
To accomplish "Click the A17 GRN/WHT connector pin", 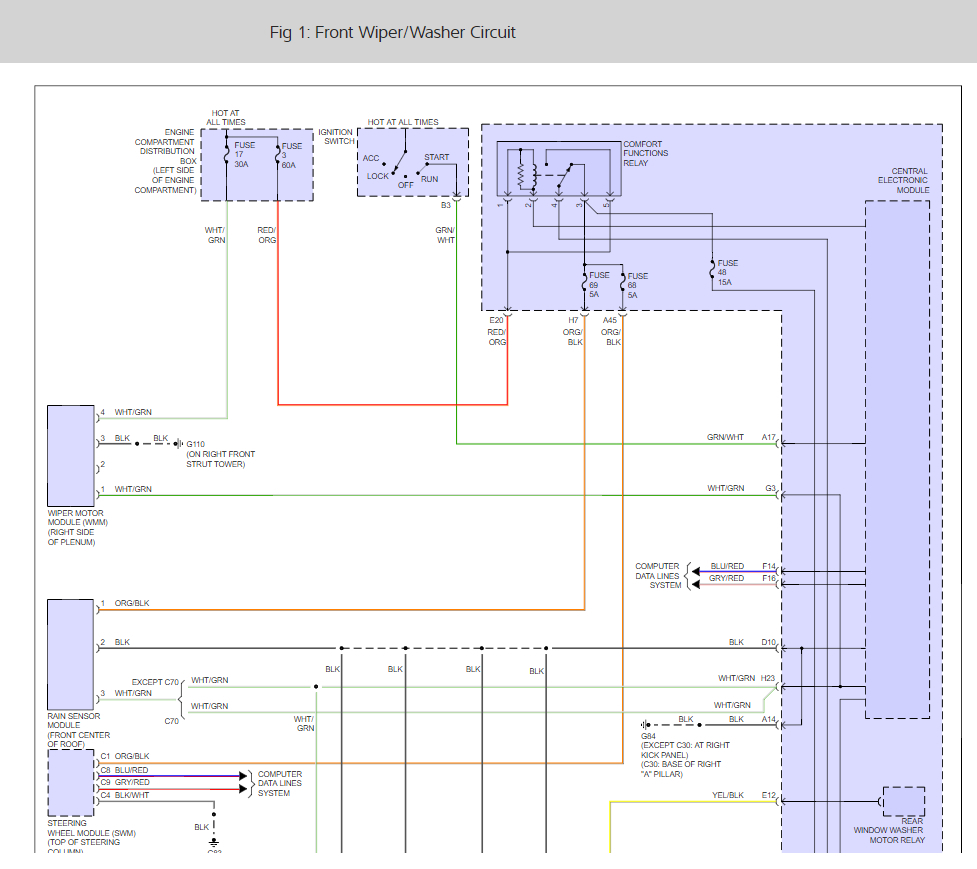I will (x=779, y=444).
